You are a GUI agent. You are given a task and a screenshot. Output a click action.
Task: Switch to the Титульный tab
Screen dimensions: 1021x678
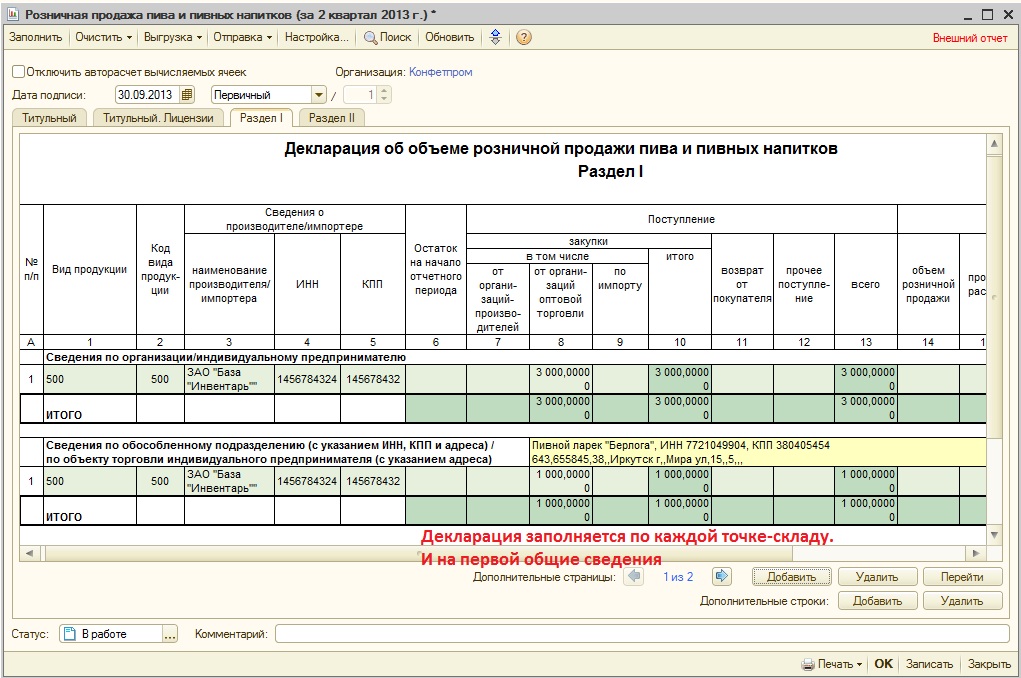pos(49,118)
